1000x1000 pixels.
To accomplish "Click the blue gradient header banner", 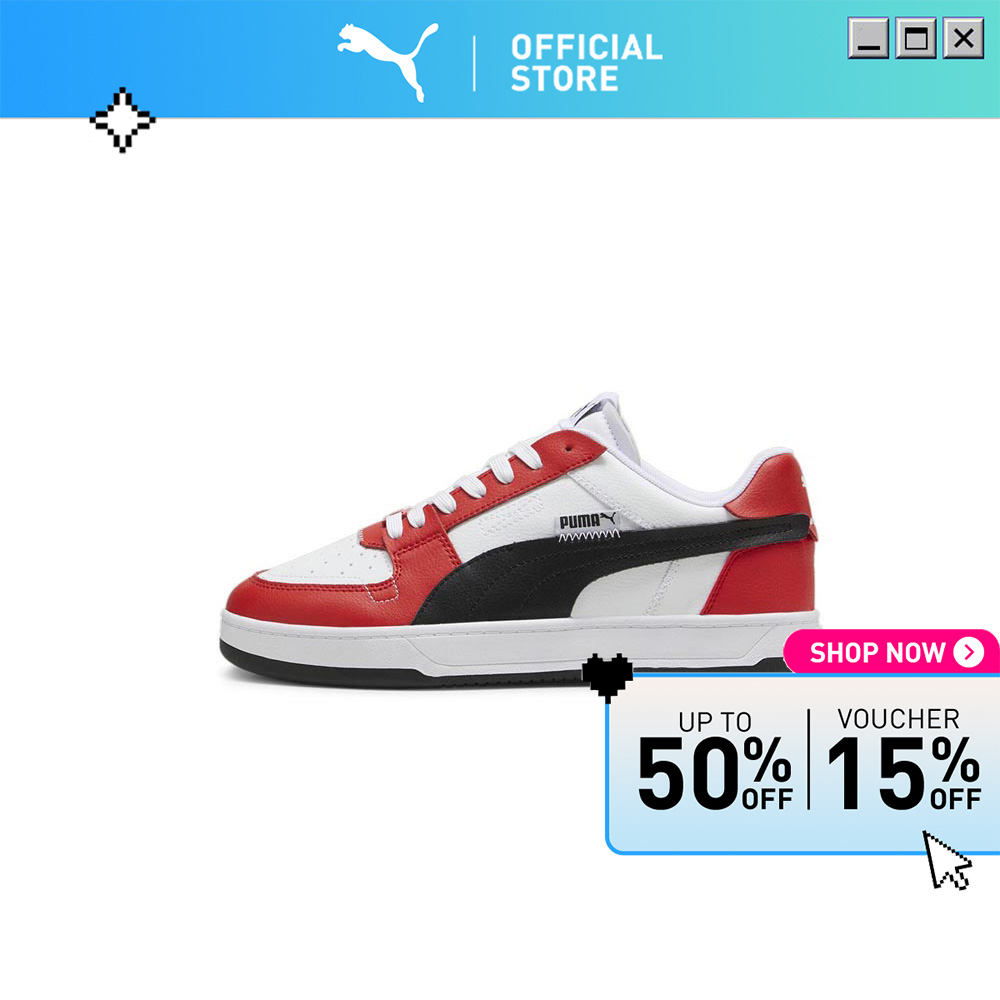I will (500, 59).
